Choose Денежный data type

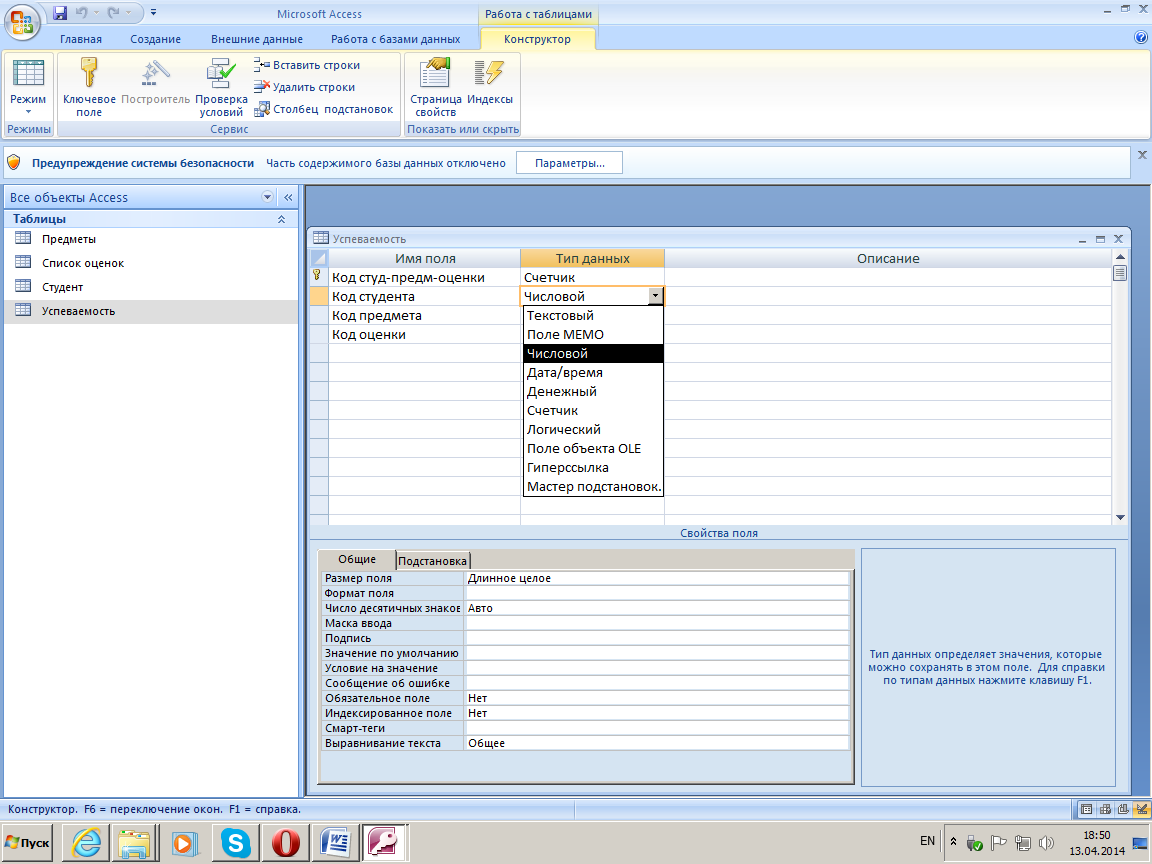(593, 392)
